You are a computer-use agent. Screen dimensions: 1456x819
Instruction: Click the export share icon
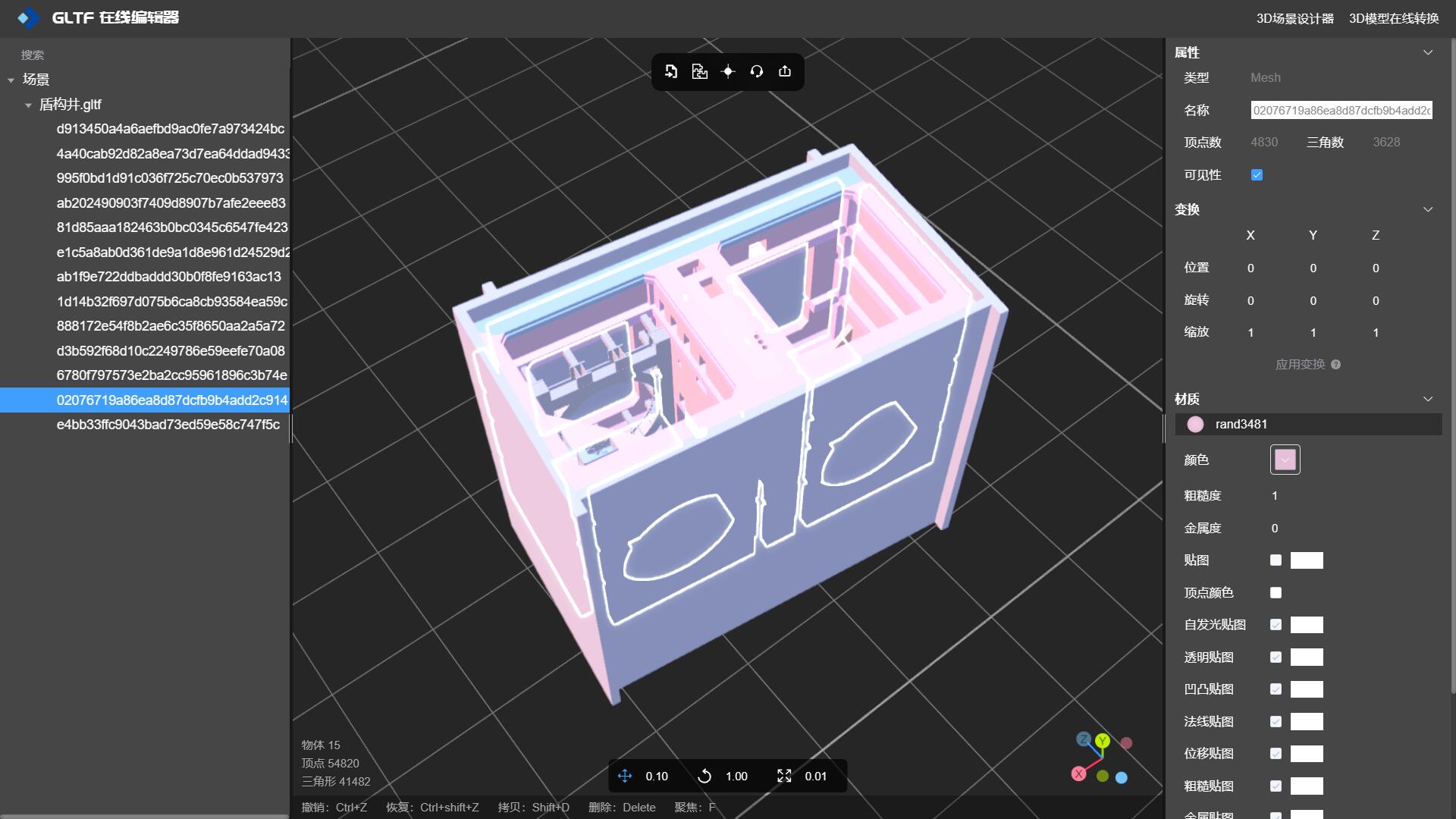point(785,71)
